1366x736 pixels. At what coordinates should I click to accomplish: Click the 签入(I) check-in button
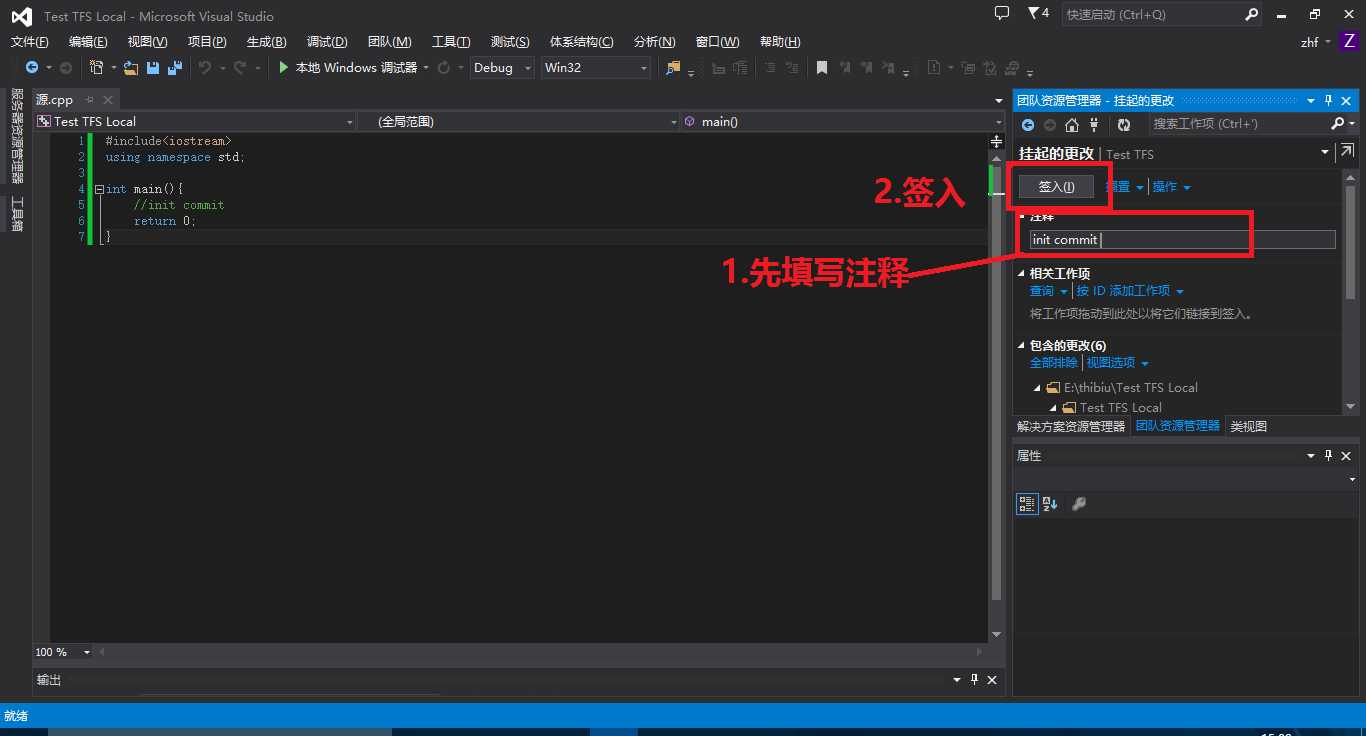click(1056, 187)
